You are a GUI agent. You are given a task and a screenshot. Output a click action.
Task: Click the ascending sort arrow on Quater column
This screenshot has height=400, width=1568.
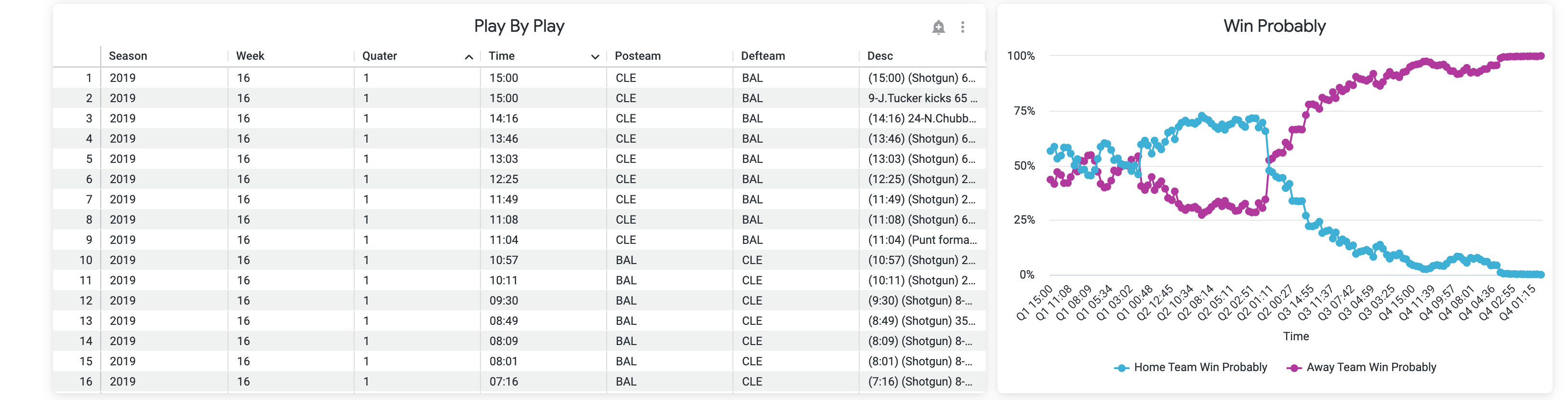click(x=469, y=56)
